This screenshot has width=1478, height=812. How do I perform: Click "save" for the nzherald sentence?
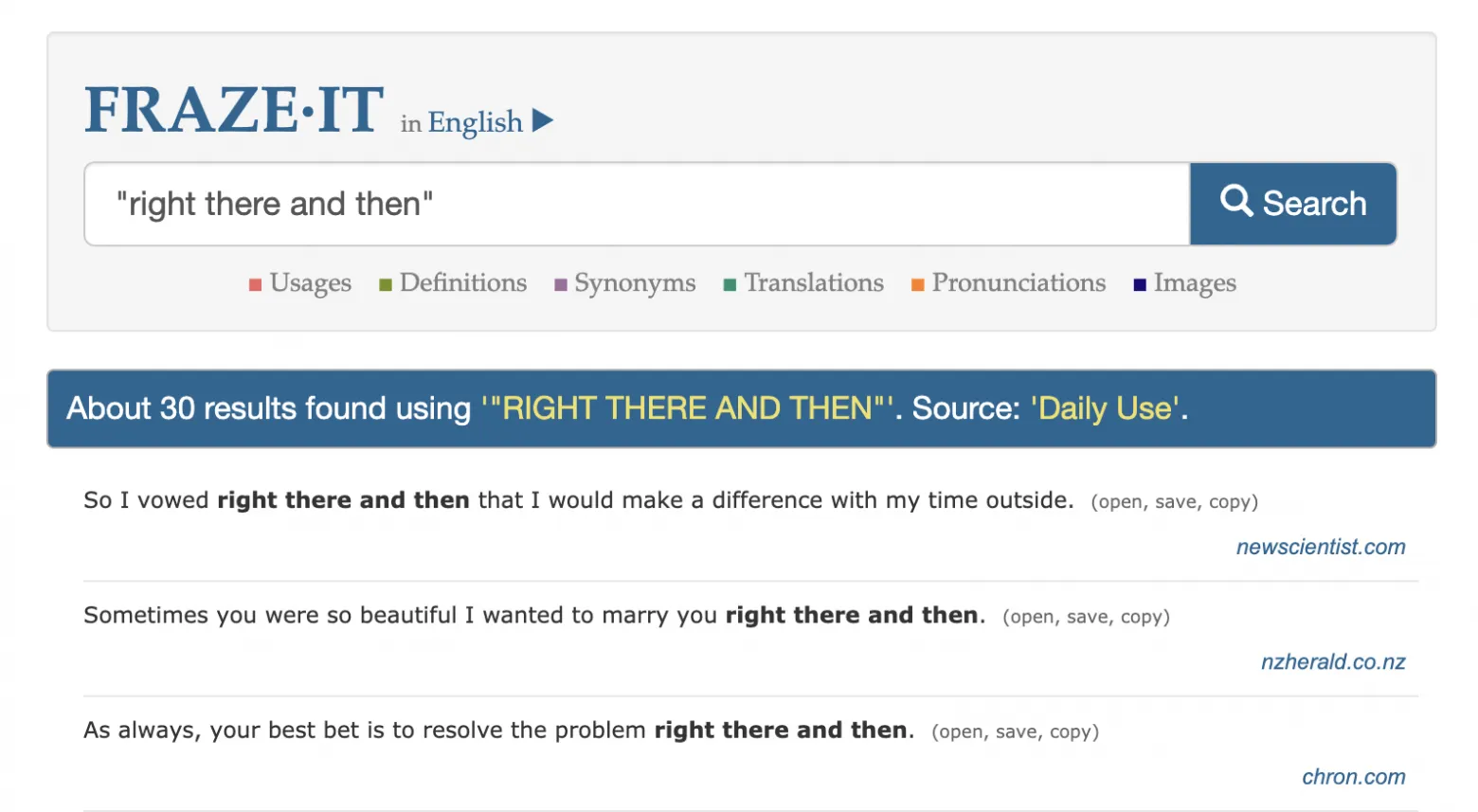pos(1087,617)
